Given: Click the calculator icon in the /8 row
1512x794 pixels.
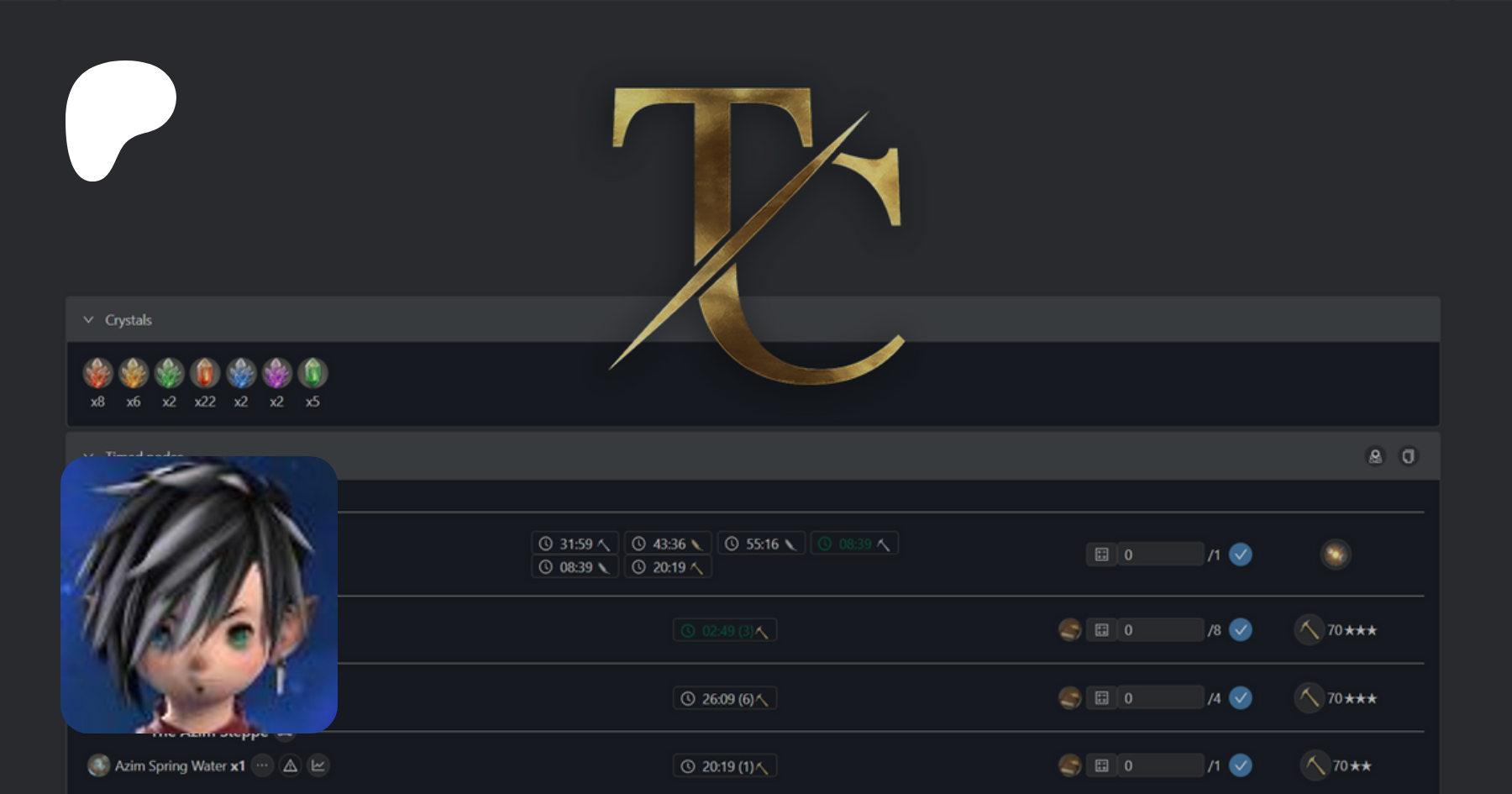Looking at the screenshot, I should (x=1101, y=630).
